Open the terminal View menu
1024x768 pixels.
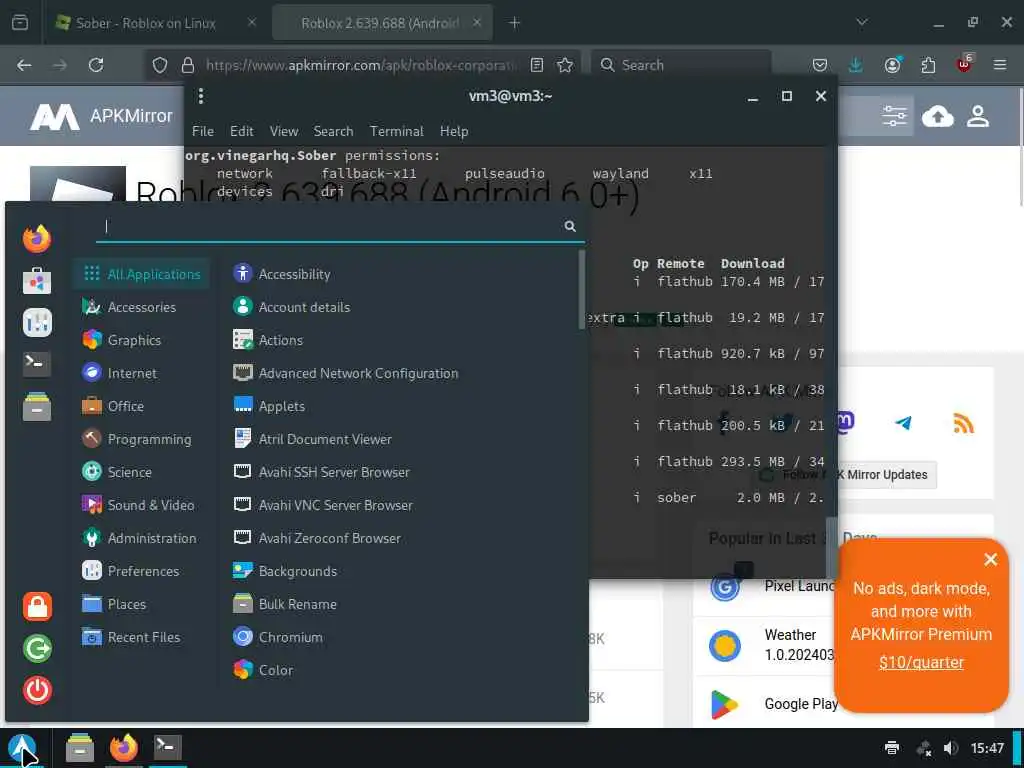click(283, 131)
